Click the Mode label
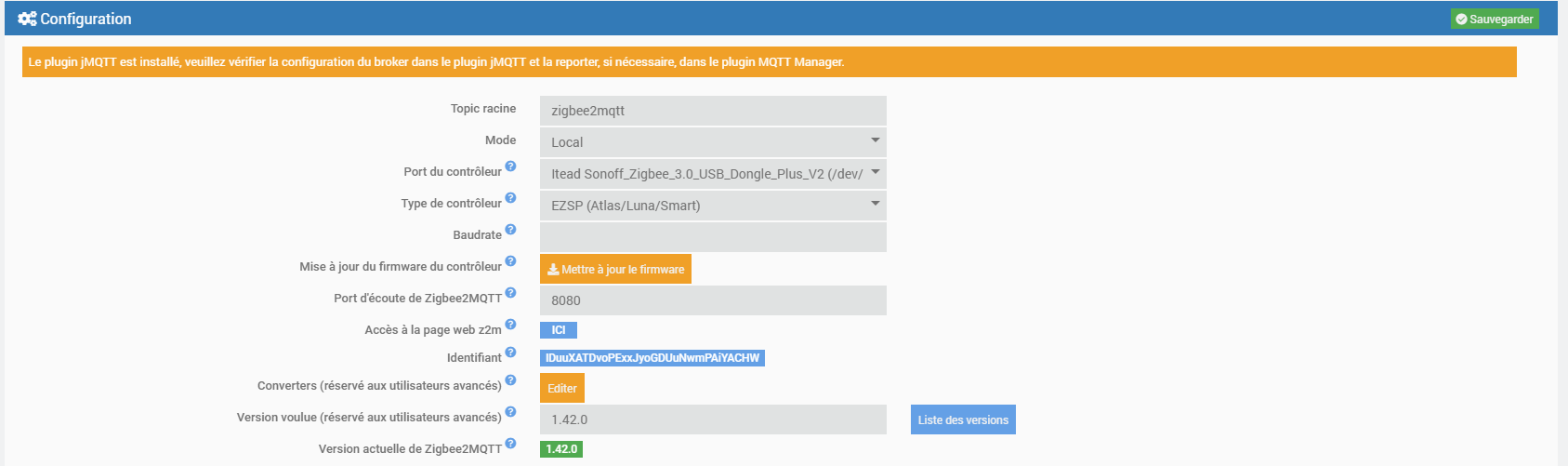This screenshot has width=1568, height=466. coord(500,140)
